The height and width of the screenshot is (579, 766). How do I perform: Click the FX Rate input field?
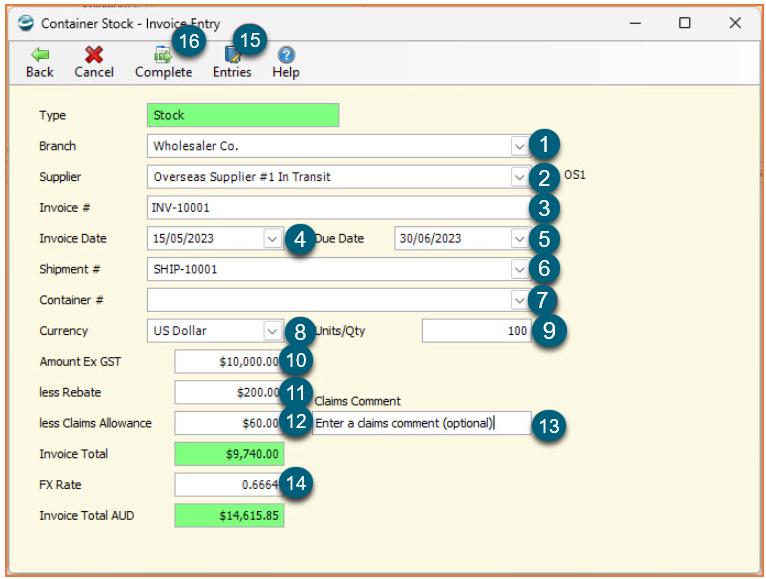[229, 485]
